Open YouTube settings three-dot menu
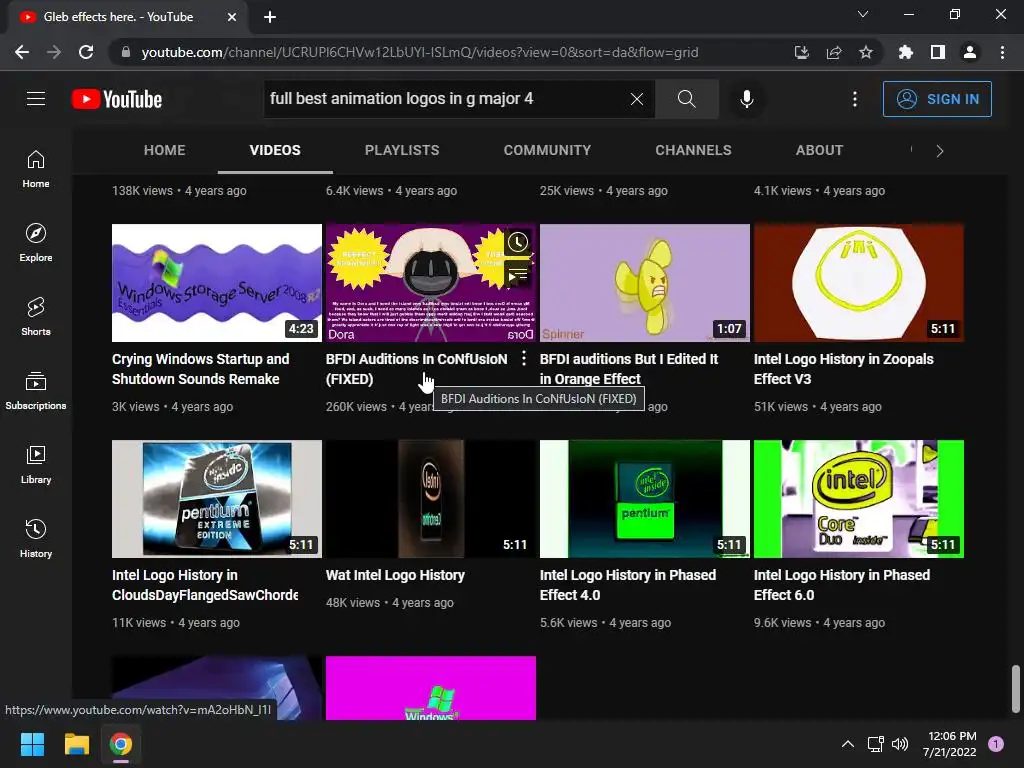This screenshot has width=1024, height=768. (x=854, y=99)
